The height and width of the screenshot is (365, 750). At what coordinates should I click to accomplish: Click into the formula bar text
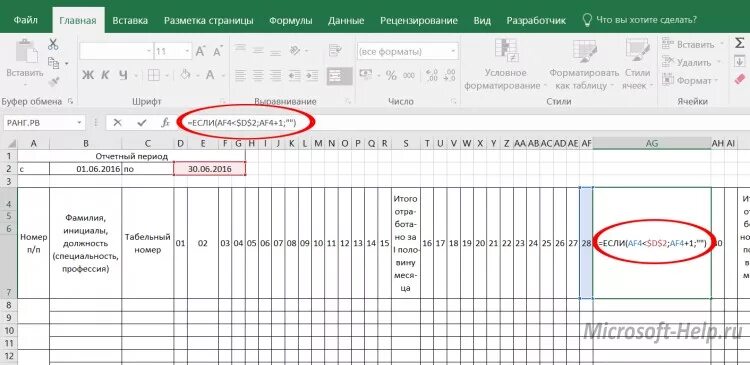point(242,123)
